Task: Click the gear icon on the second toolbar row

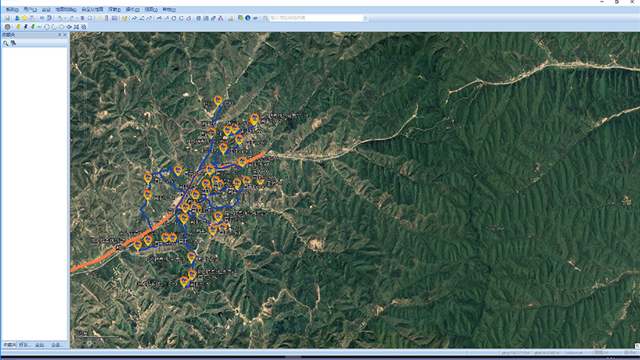Action: tap(7, 27)
